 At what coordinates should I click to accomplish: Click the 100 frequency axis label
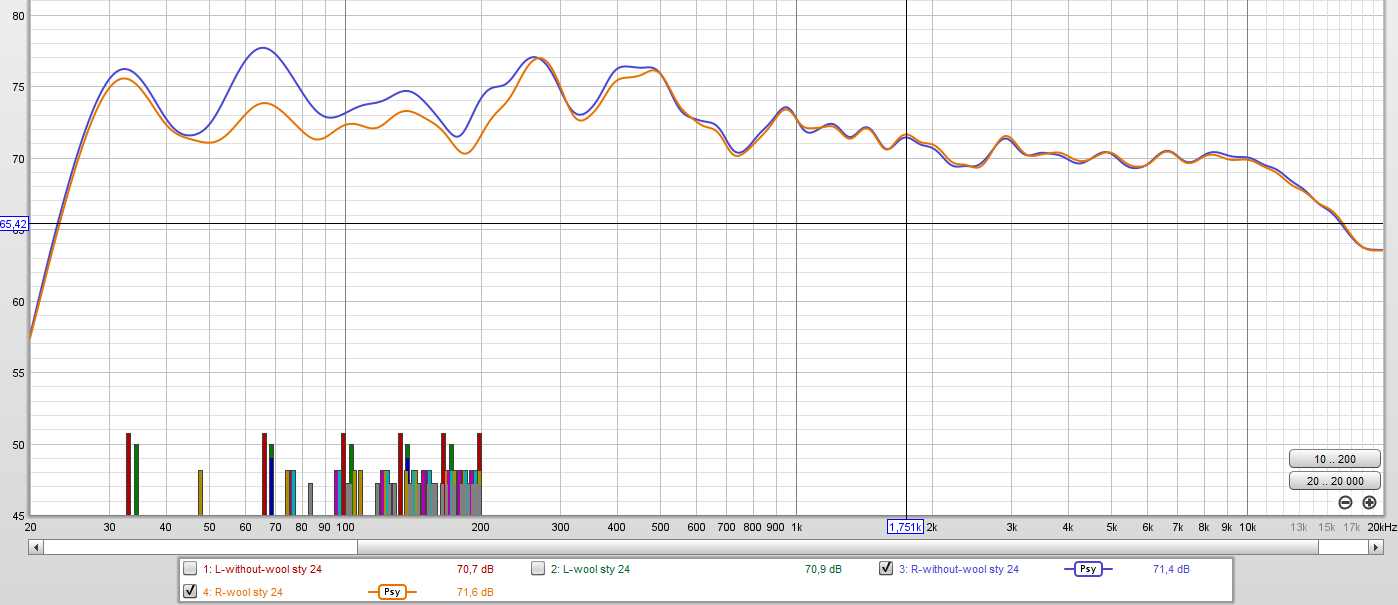(x=345, y=527)
